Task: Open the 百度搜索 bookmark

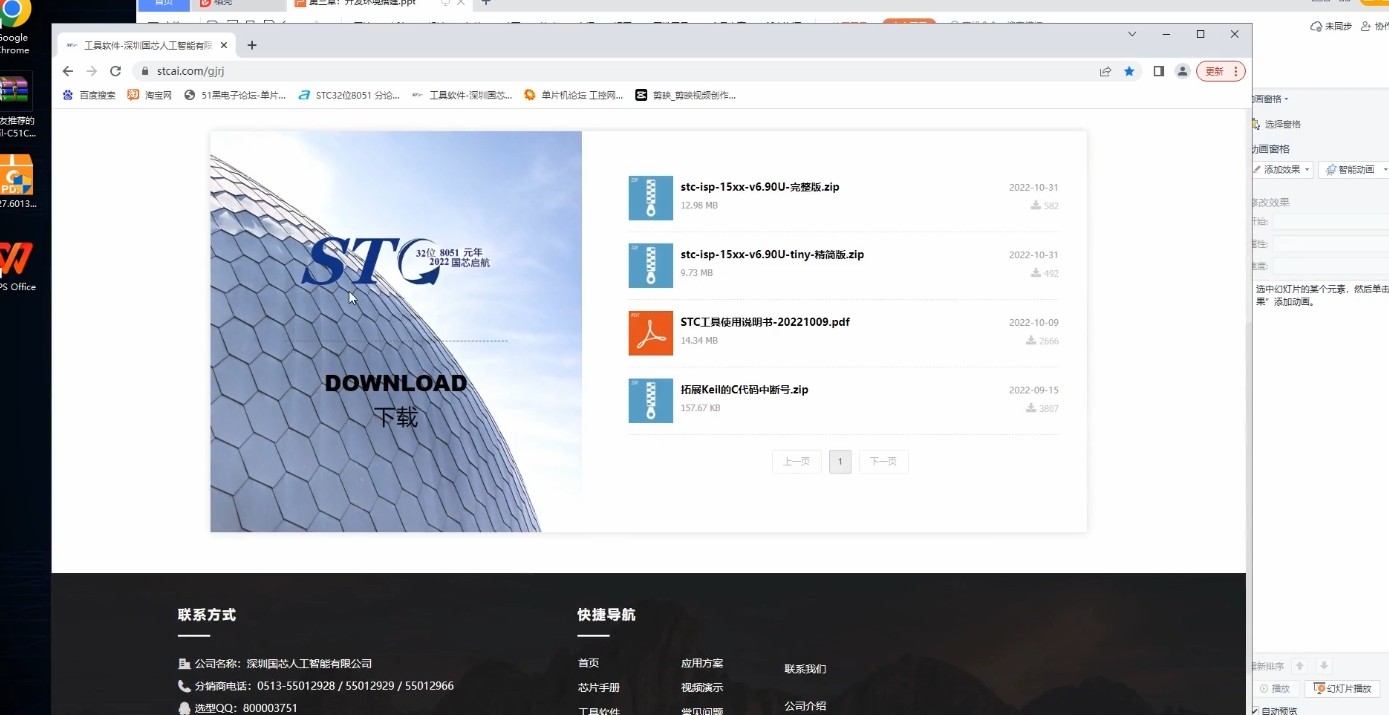Action: coord(89,95)
